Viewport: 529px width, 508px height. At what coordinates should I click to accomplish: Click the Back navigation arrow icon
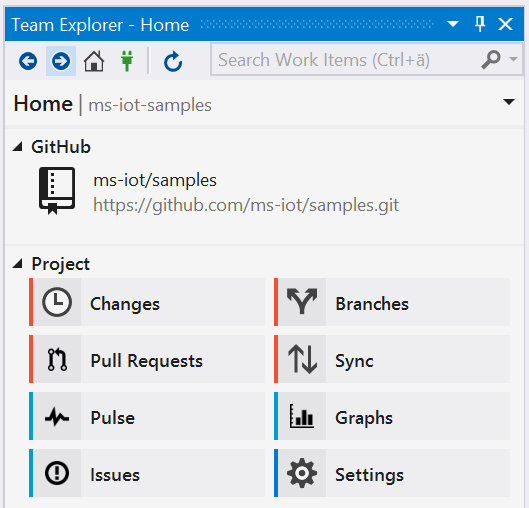[x=28, y=61]
